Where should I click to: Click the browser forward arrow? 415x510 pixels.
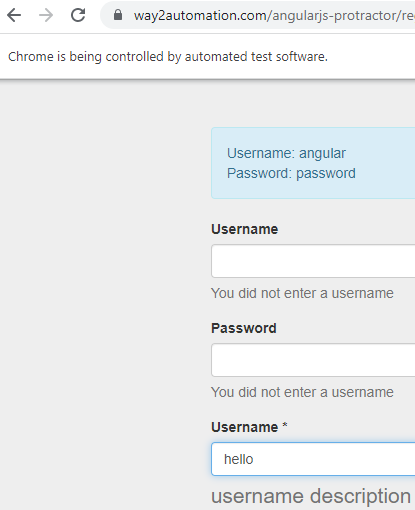click(x=46, y=15)
